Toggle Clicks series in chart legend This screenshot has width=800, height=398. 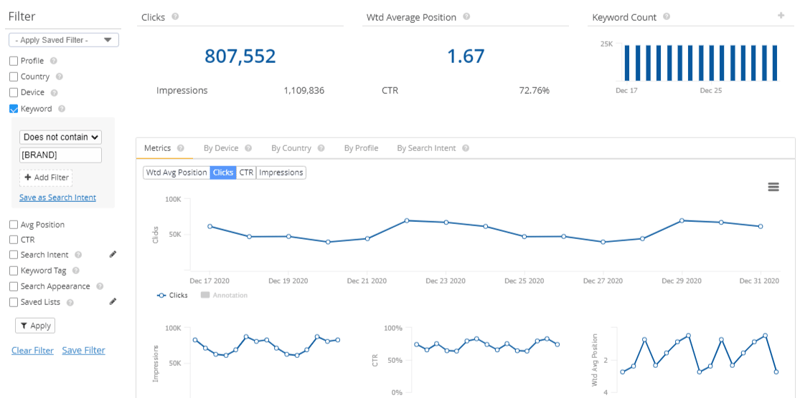pos(172,295)
